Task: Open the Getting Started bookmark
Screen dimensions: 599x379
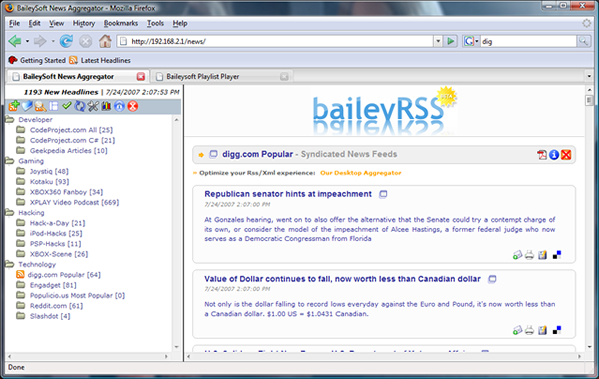Action: [37, 60]
